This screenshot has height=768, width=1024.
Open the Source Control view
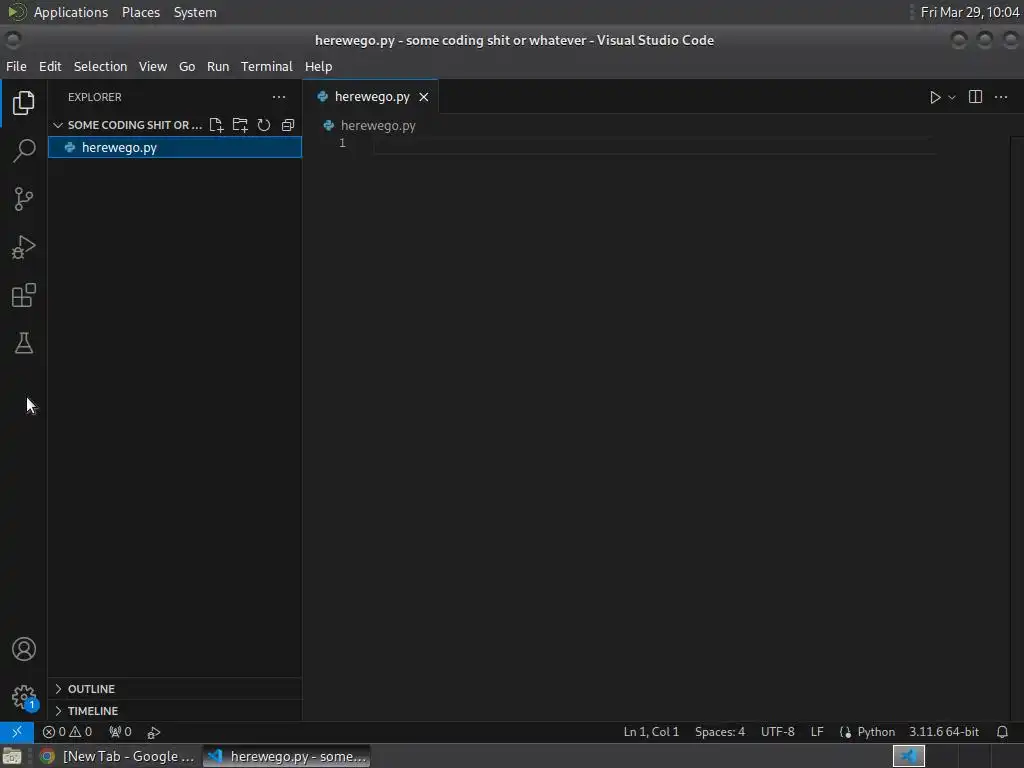[x=24, y=199]
